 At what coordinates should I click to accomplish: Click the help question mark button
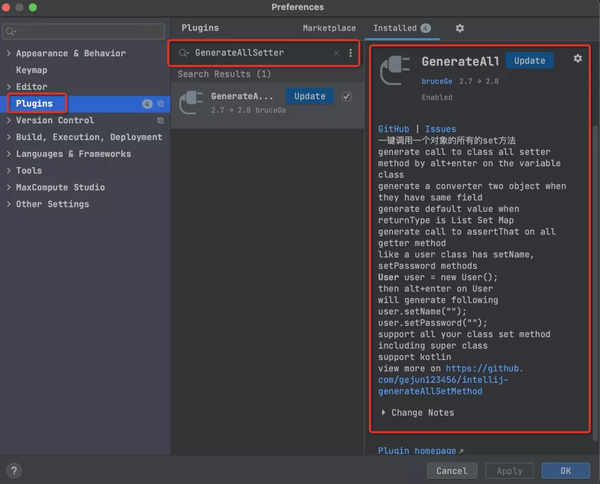point(14,470)
